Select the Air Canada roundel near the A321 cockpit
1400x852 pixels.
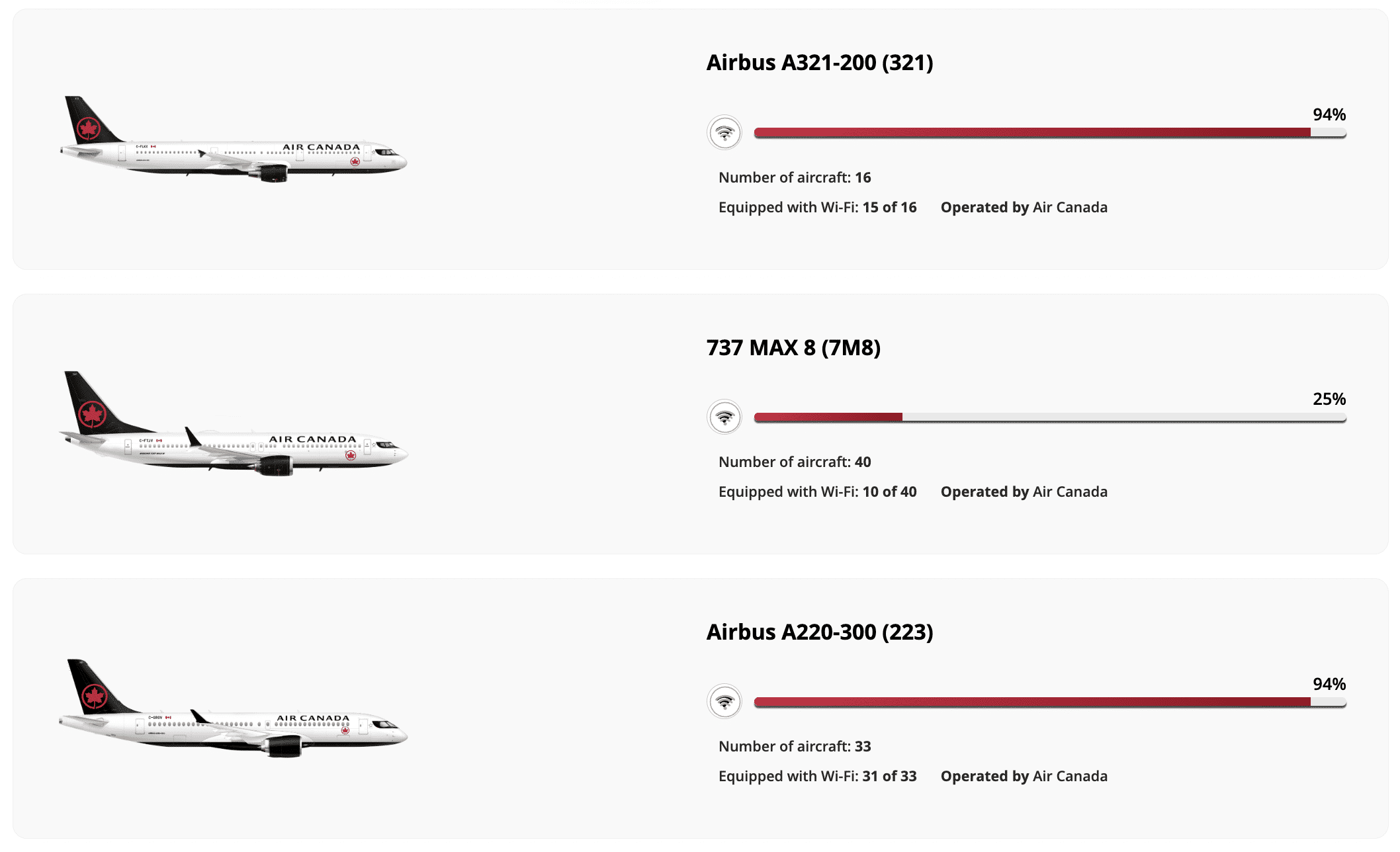(355, 161)
